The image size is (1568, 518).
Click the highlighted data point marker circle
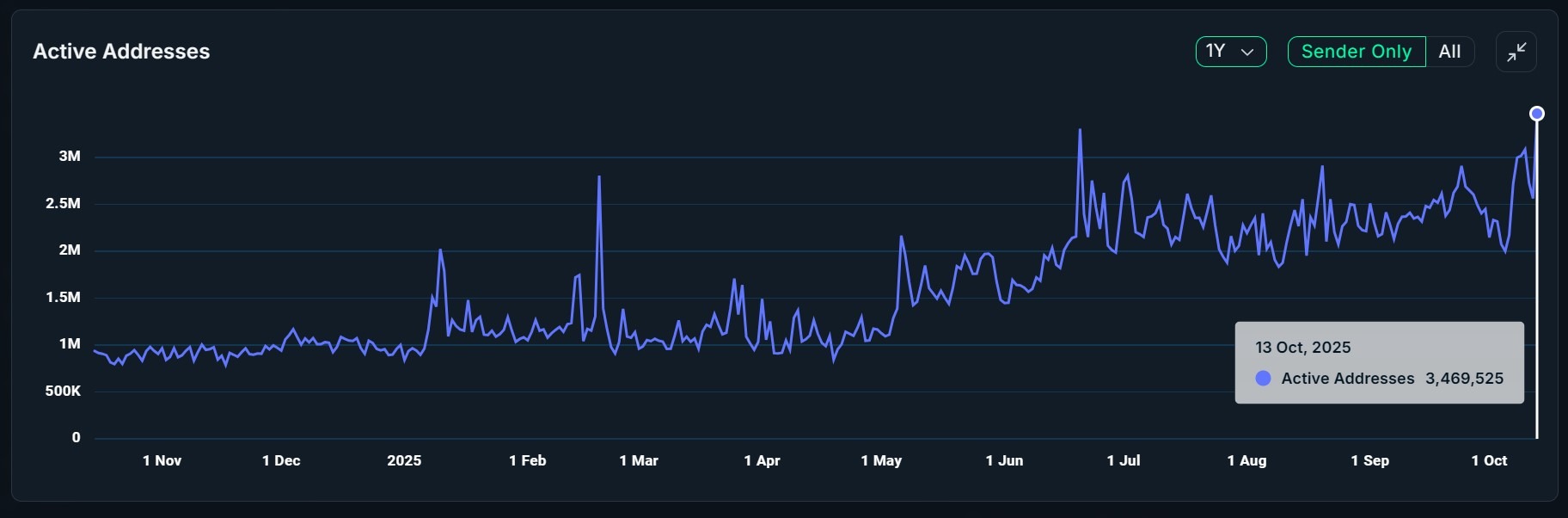(1537, 114)
